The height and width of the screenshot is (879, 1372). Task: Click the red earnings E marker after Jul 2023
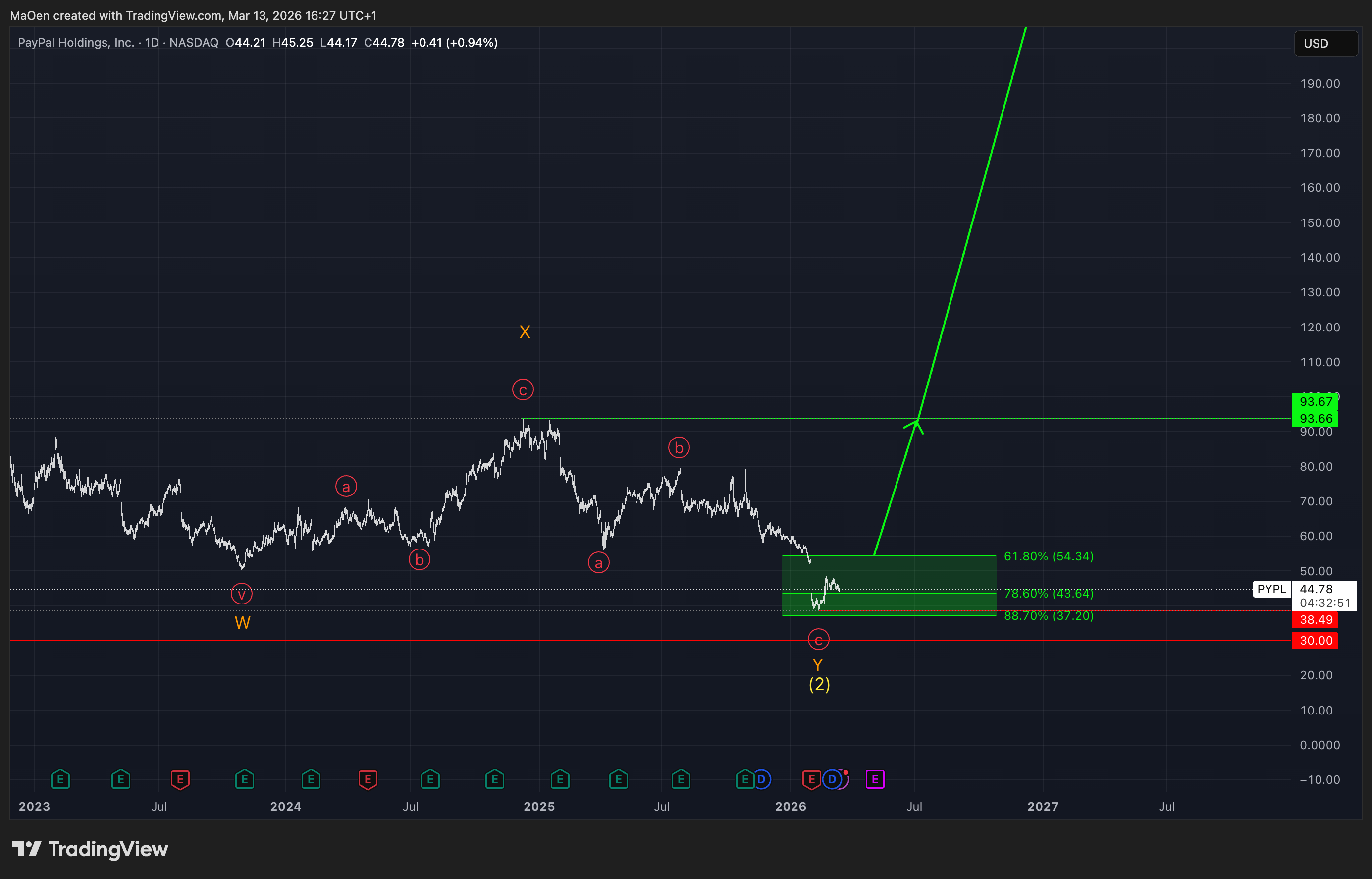pos(180,779)
